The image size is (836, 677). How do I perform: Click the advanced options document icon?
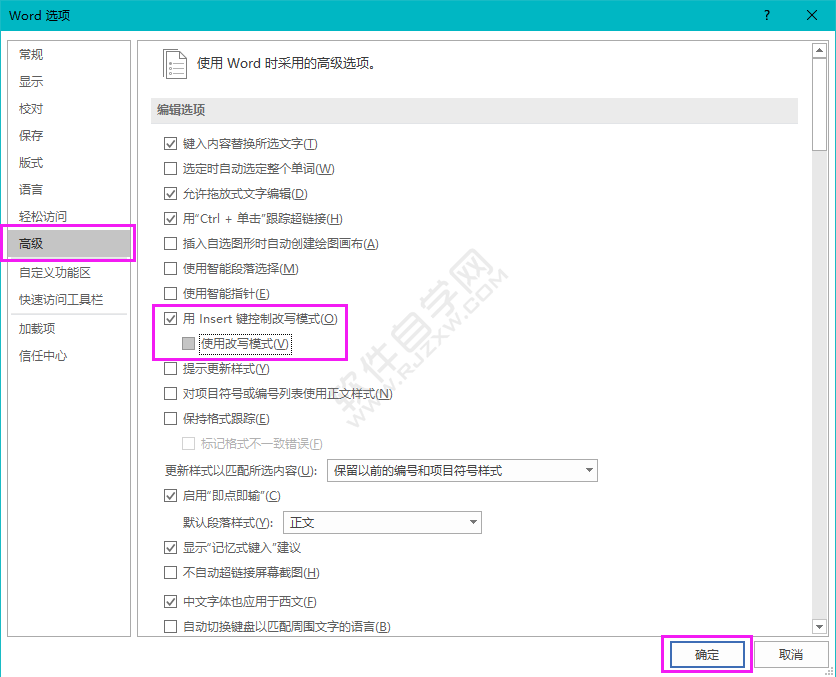175,63
